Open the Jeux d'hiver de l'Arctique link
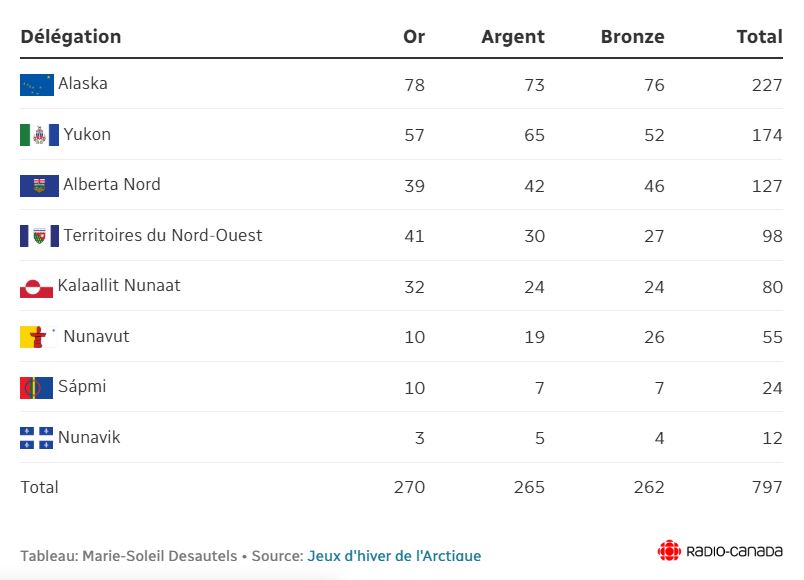The image size is (804, 580). tap(394, 556)
